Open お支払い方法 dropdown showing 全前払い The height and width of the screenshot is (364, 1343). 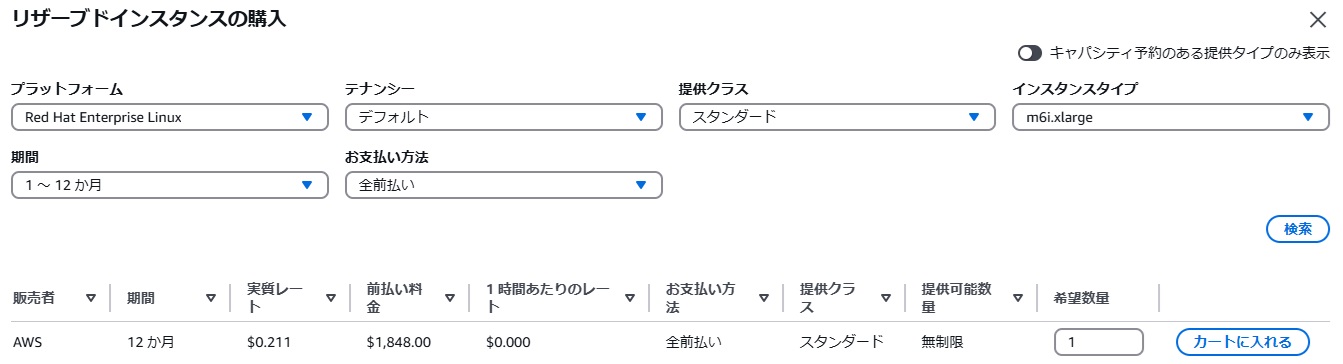[x=503, y=185]
